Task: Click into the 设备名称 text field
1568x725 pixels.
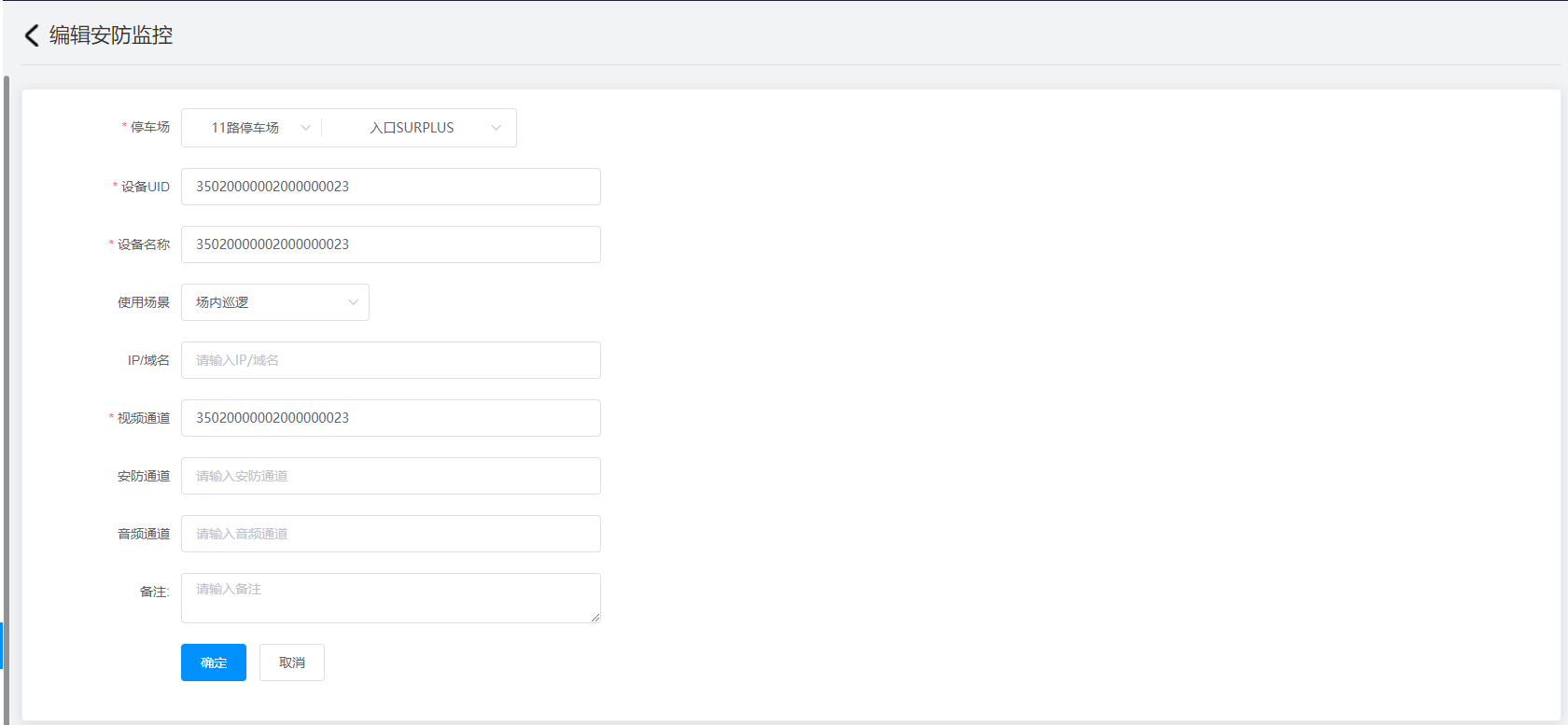Action: click(390, 244)
